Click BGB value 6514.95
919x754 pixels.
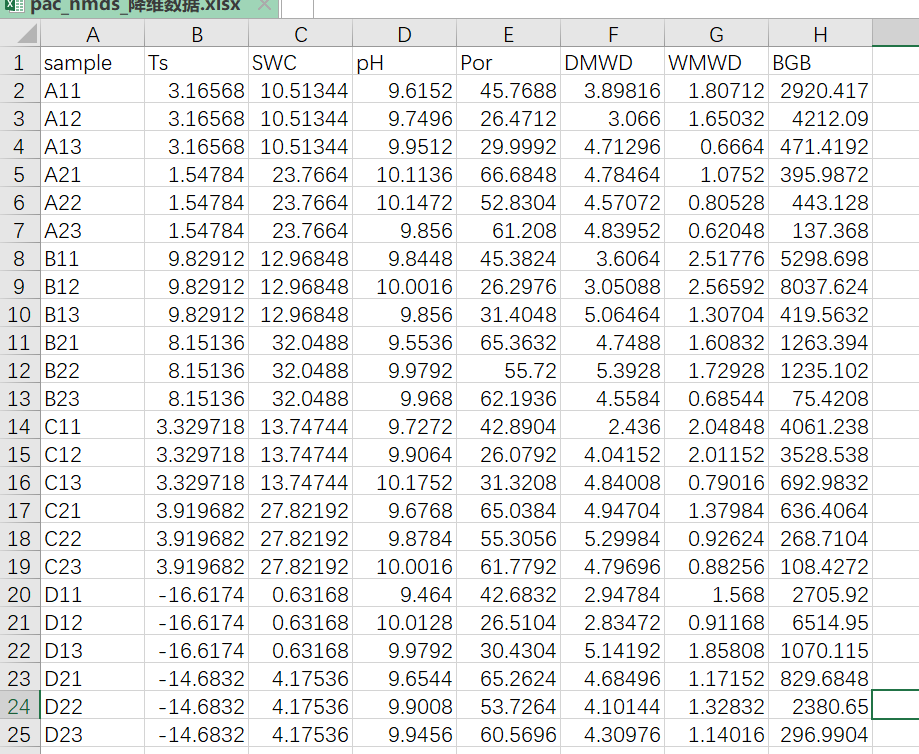tap(820, 622)
